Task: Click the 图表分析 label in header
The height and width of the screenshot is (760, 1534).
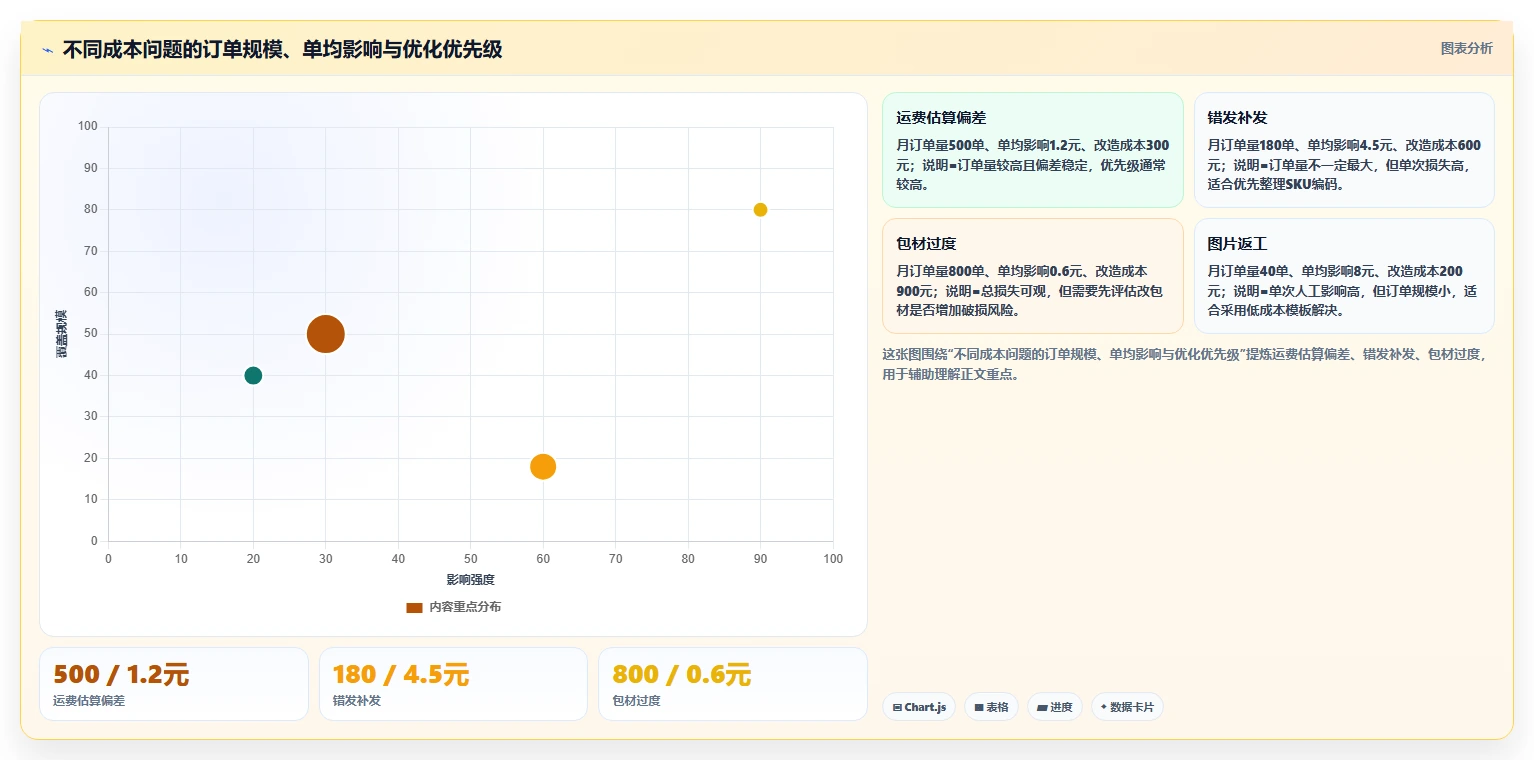Action: (x=1466, y=48)
